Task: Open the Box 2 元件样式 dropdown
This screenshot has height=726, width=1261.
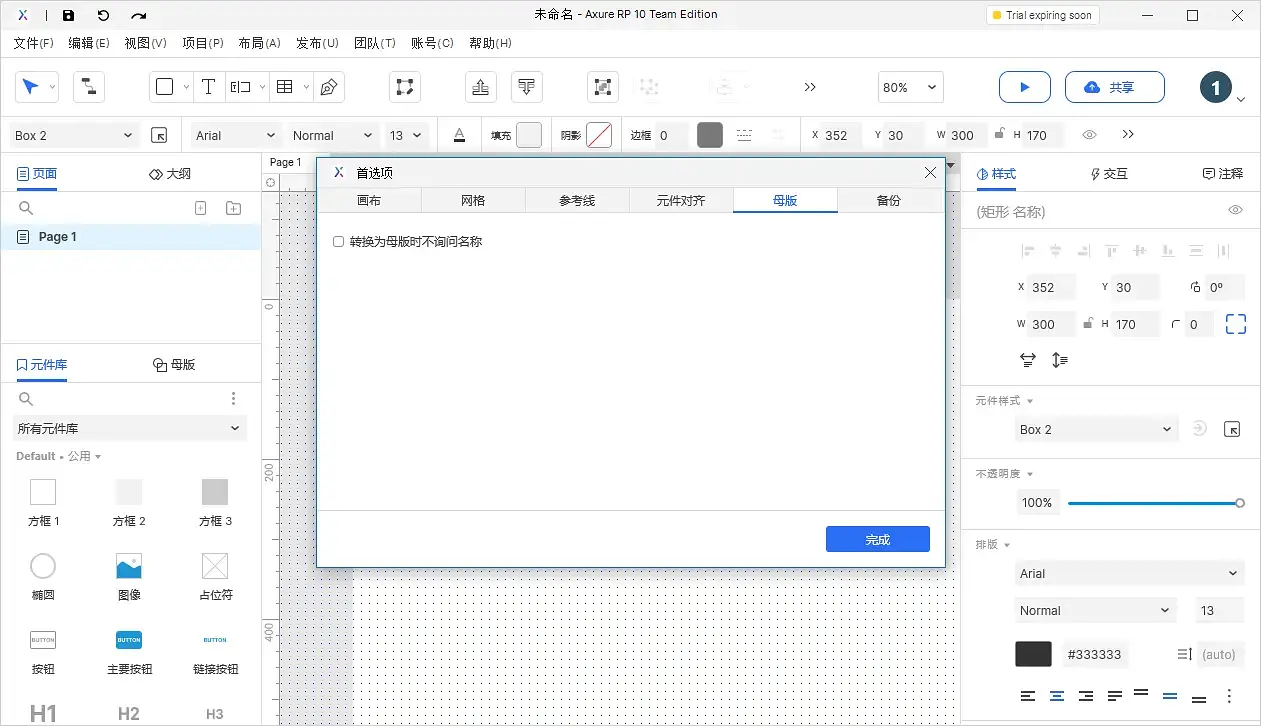Action: pyautogui.click(x=1096, y=429)
